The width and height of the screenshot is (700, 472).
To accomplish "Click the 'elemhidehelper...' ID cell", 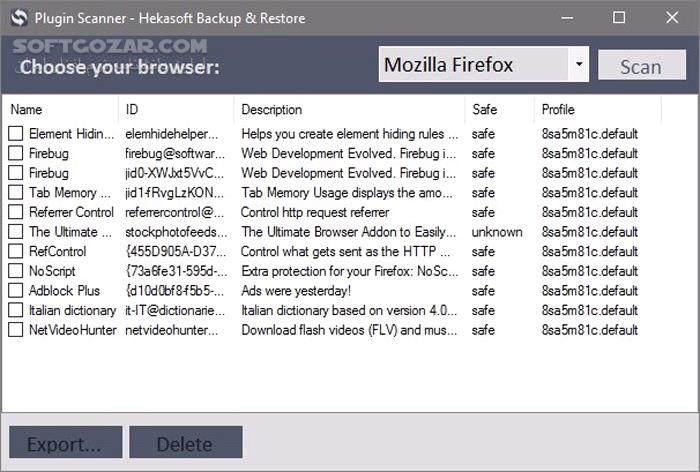I will pos(171,134).
